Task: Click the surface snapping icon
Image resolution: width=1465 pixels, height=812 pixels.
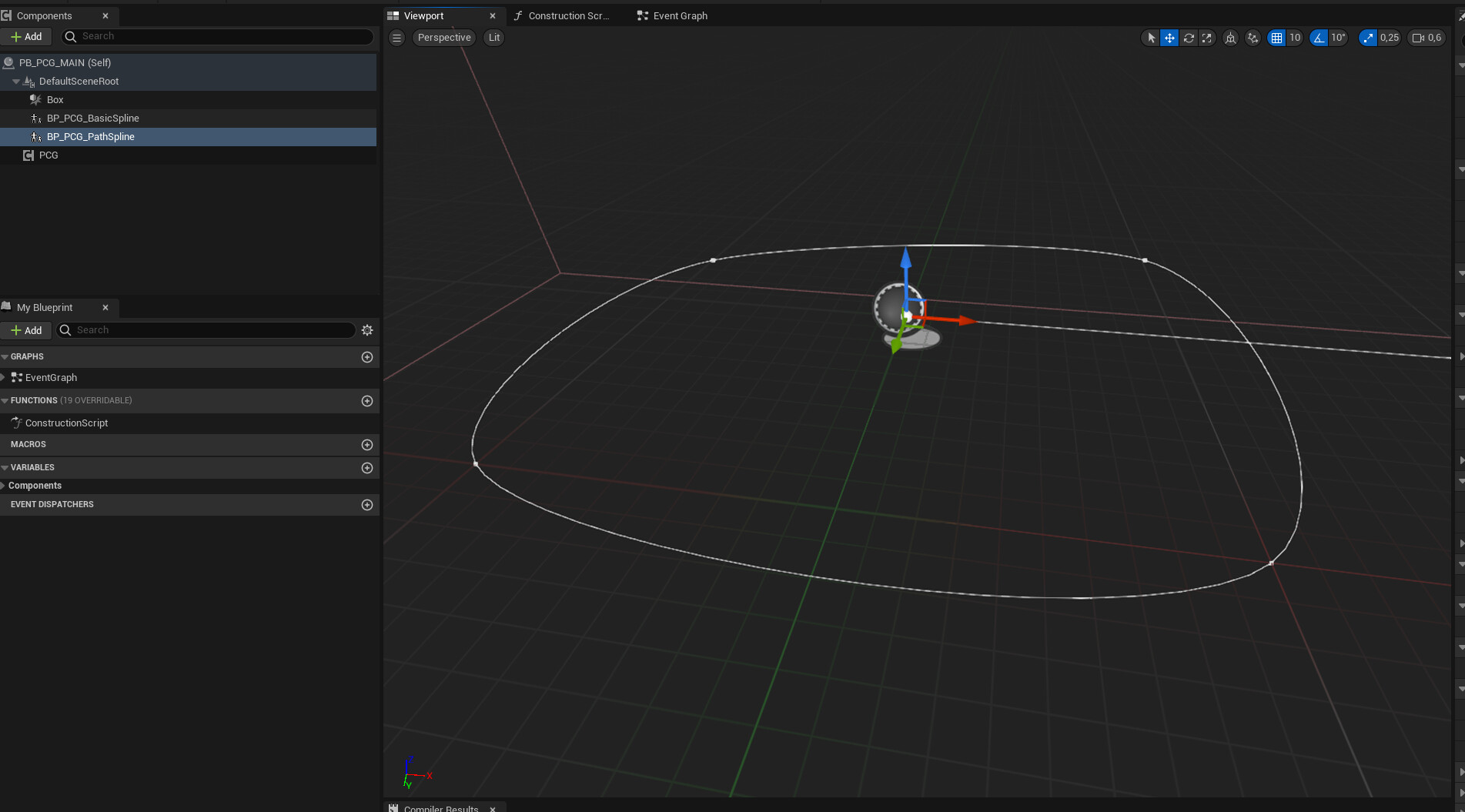Action: 1253,38
